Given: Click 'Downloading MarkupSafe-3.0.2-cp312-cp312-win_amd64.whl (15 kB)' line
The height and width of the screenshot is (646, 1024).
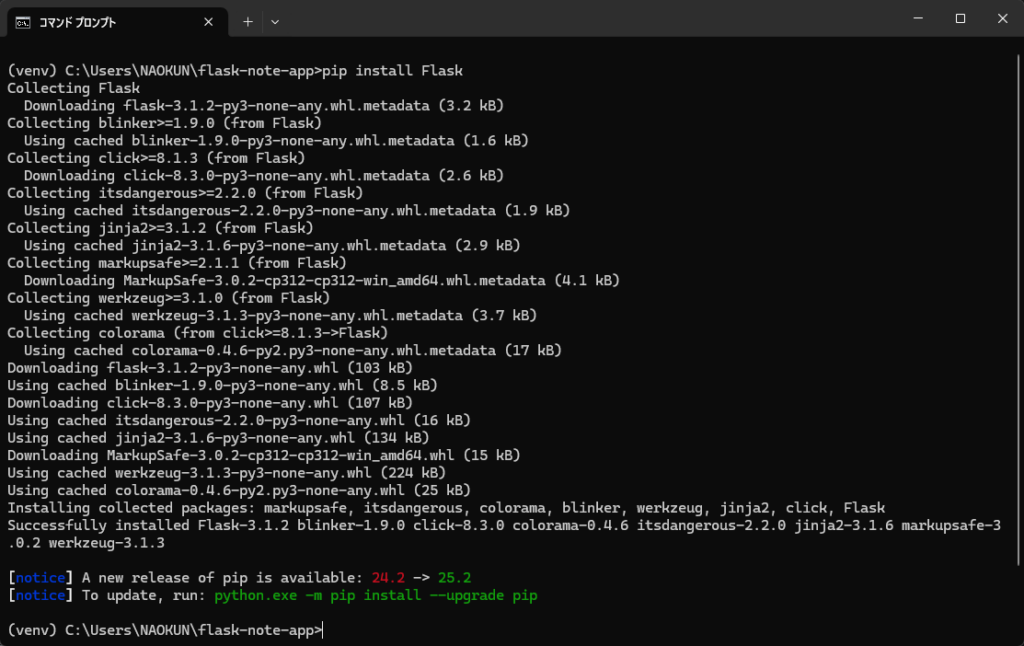Looking at the screenshot, I should pos(264,455).
